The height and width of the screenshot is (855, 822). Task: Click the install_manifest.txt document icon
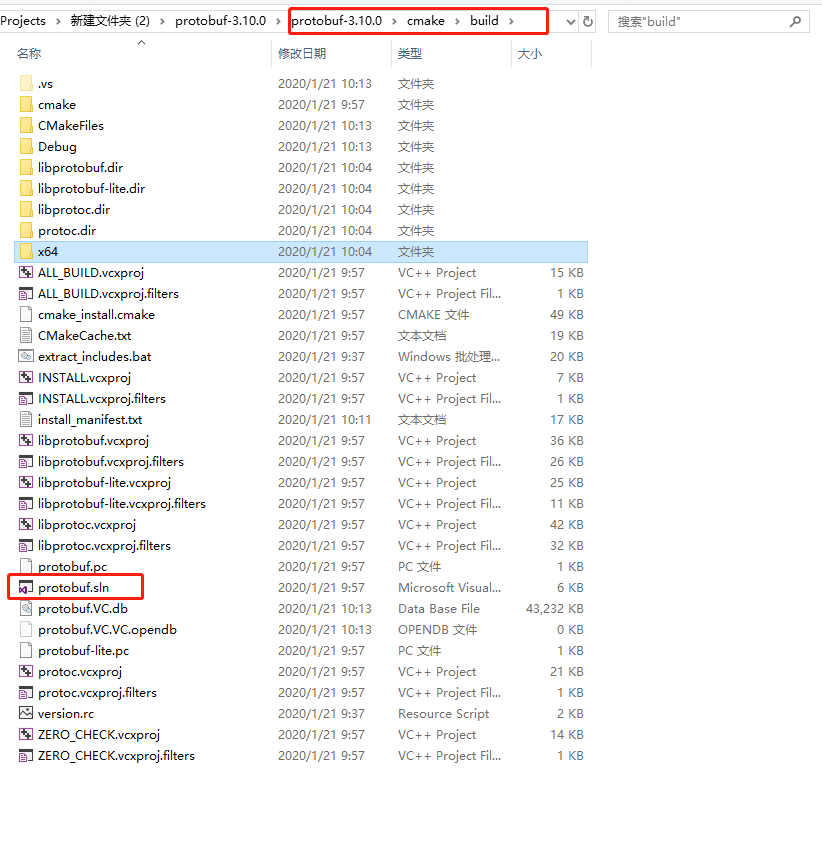26,419
